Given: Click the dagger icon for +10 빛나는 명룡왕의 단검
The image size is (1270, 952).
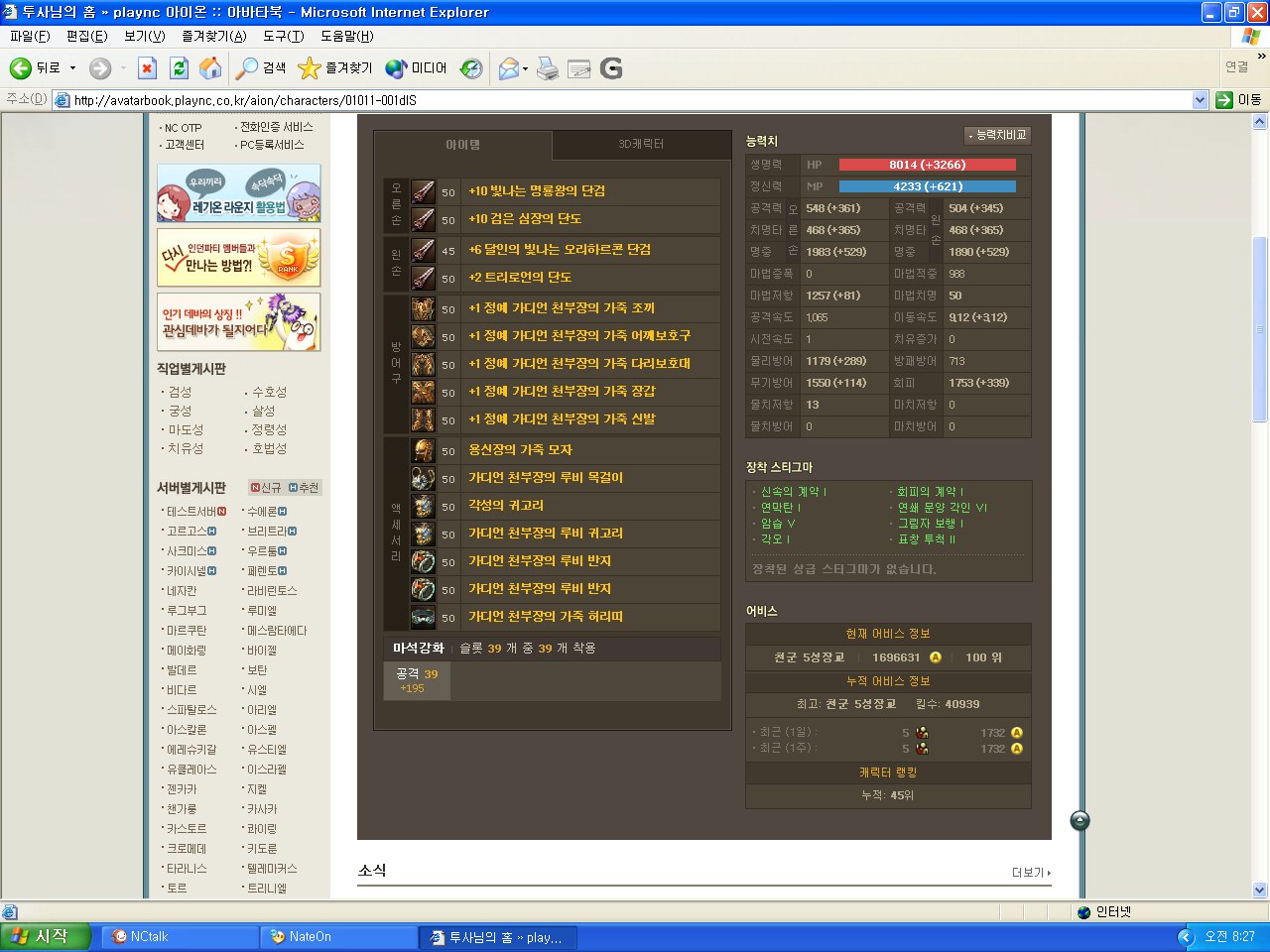Looking at the screenshot, I should pyautogui.click(x=424, y=191).
